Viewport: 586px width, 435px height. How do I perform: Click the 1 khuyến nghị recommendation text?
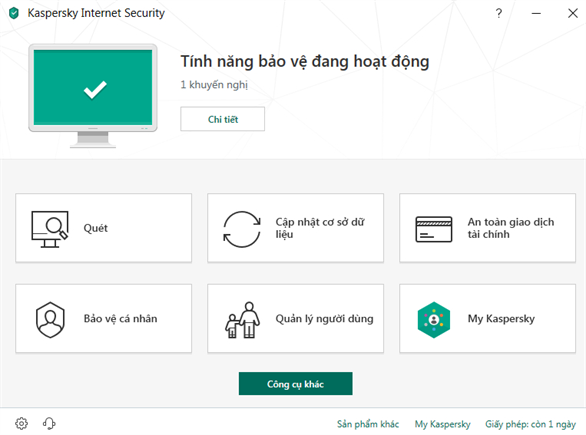click(214, 85)
